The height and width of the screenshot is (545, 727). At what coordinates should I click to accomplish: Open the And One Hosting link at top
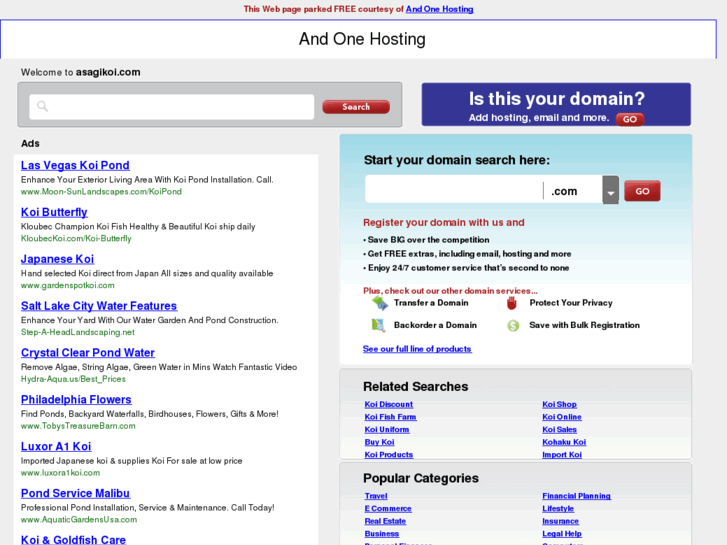pos(440,9)
